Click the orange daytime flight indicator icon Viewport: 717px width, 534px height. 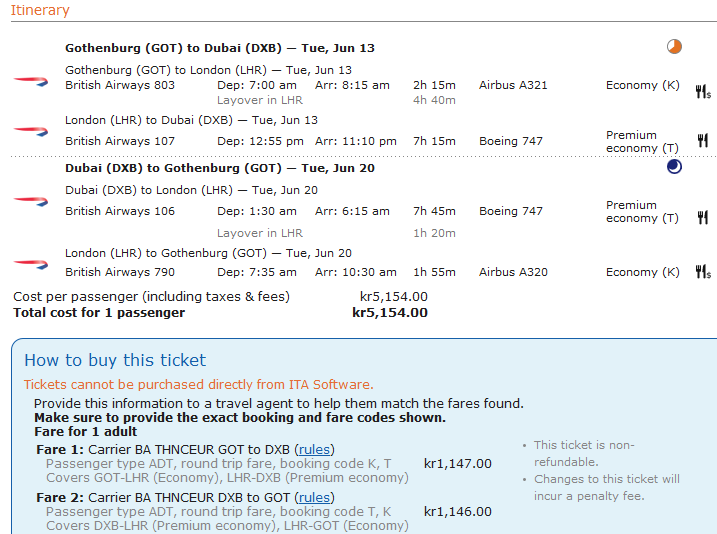click(674, 47)
